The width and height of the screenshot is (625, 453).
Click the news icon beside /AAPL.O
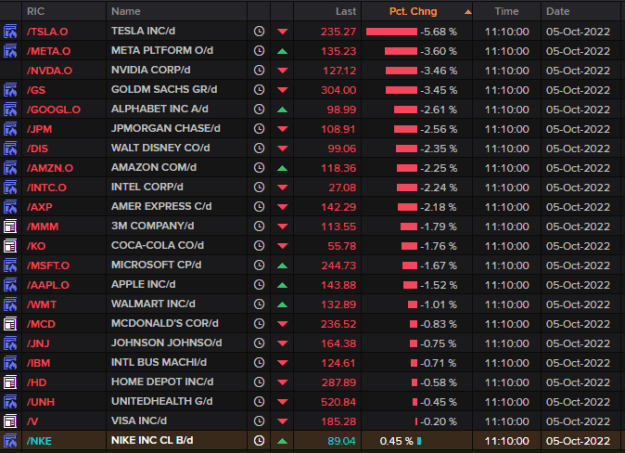10,285
